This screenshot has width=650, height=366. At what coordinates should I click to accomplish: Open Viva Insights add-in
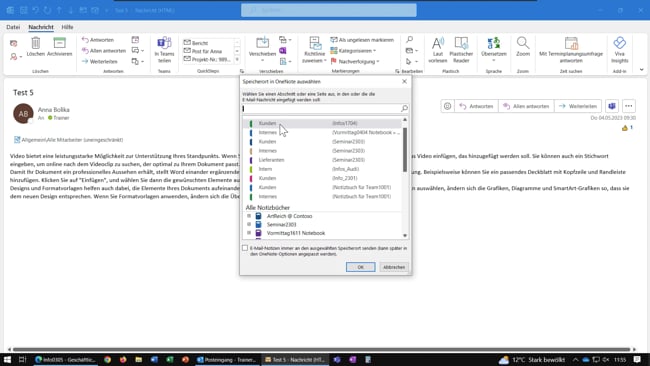pyautogui.click(x=619, y=49)
